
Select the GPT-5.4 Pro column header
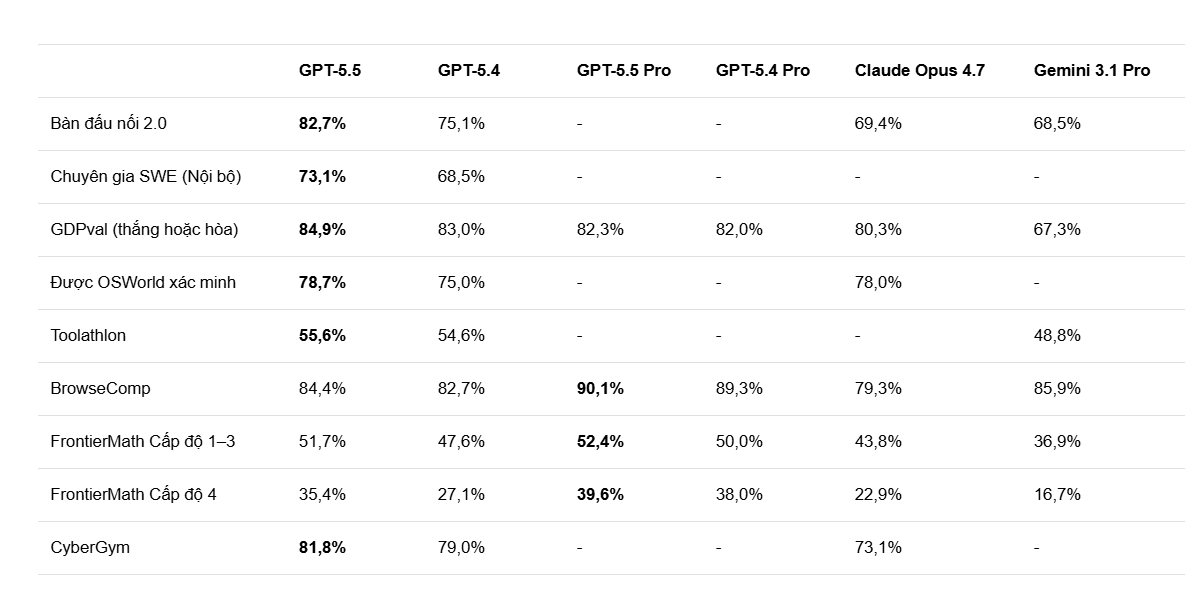point(762,70)
